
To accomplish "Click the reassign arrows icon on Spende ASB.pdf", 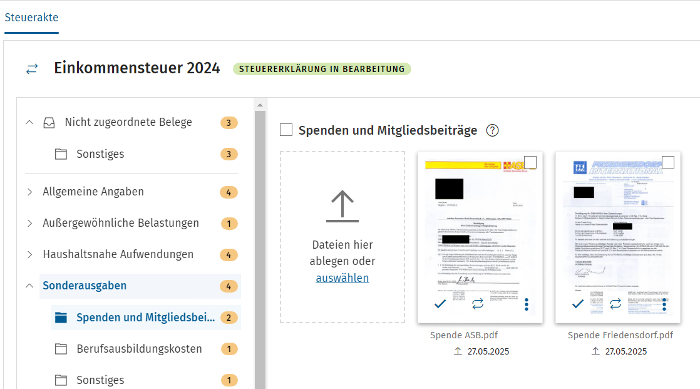I will 478,304.
